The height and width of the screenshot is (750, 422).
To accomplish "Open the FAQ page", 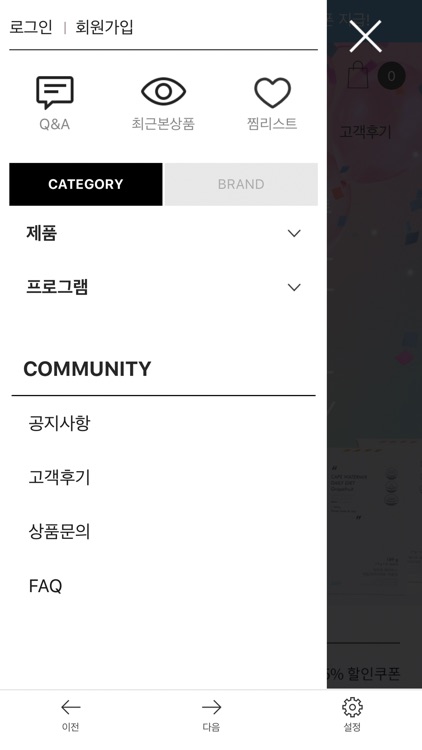I will coord(45,586).
